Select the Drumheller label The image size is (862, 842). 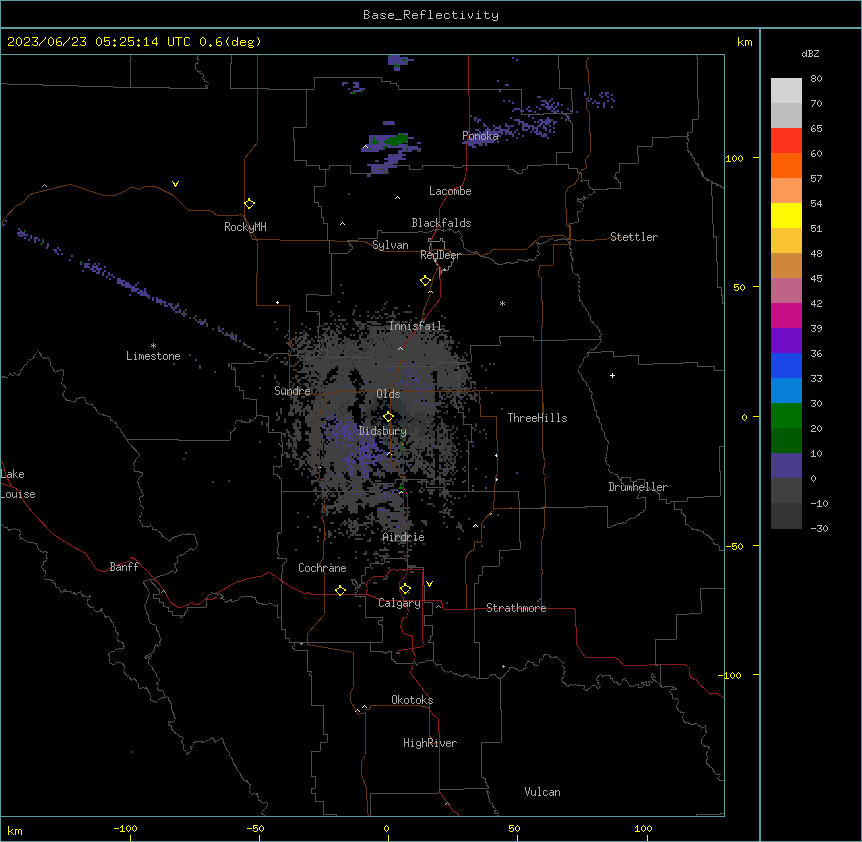[x=638, y=487]
